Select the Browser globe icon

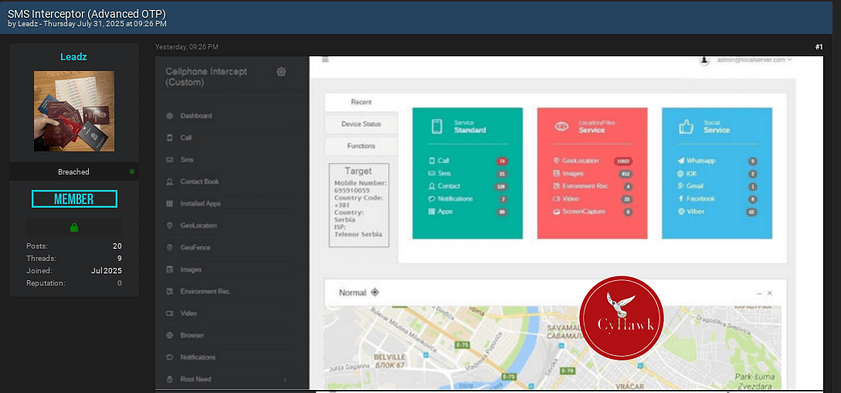169,336
